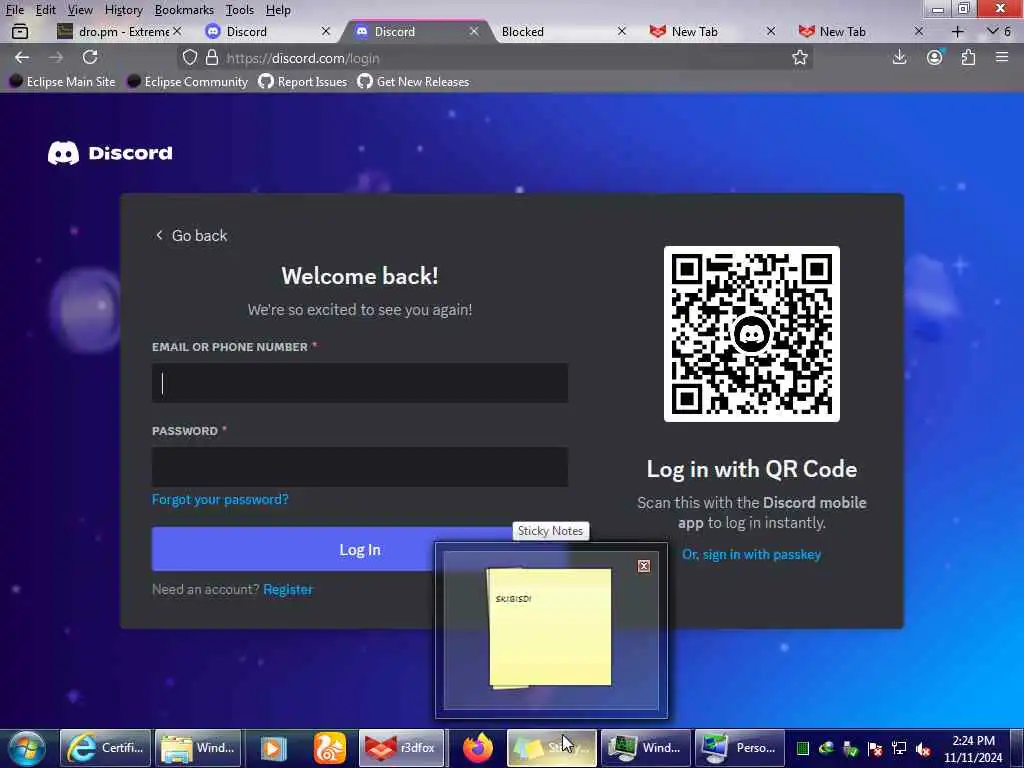Image resolution: width=1024 pixels, height=768 pixels.
Task: Open the browser account profile icon
Action: click(x=935, y=57)
